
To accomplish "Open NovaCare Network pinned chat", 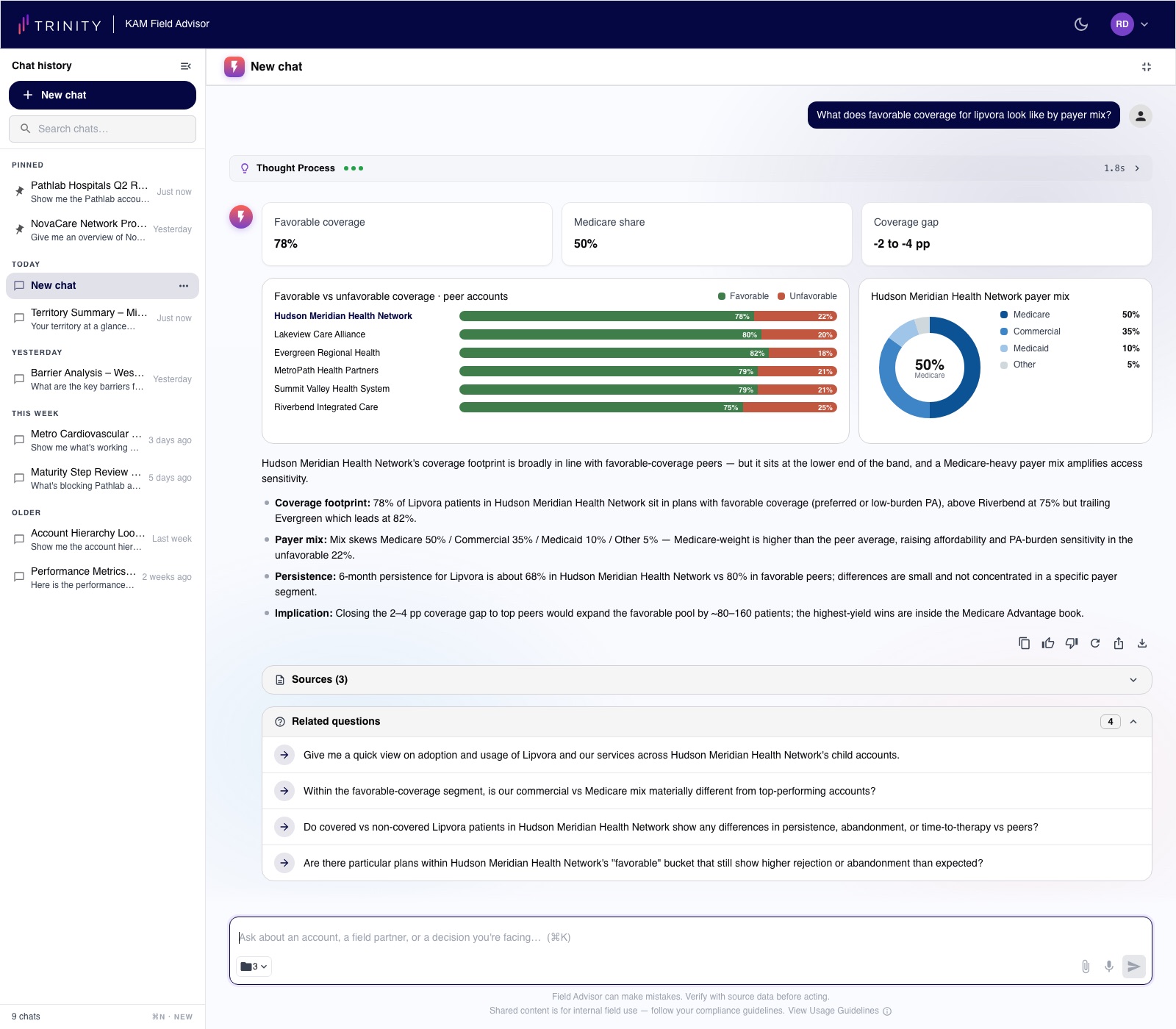I will tap(102, 230).
